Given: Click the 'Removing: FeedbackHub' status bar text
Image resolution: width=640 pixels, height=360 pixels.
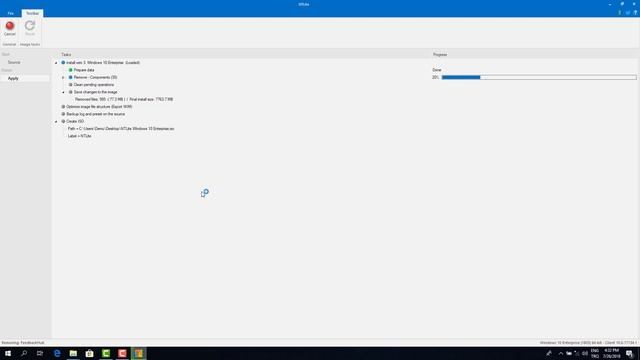Looking at the screenshot, I should click(23, 343).
